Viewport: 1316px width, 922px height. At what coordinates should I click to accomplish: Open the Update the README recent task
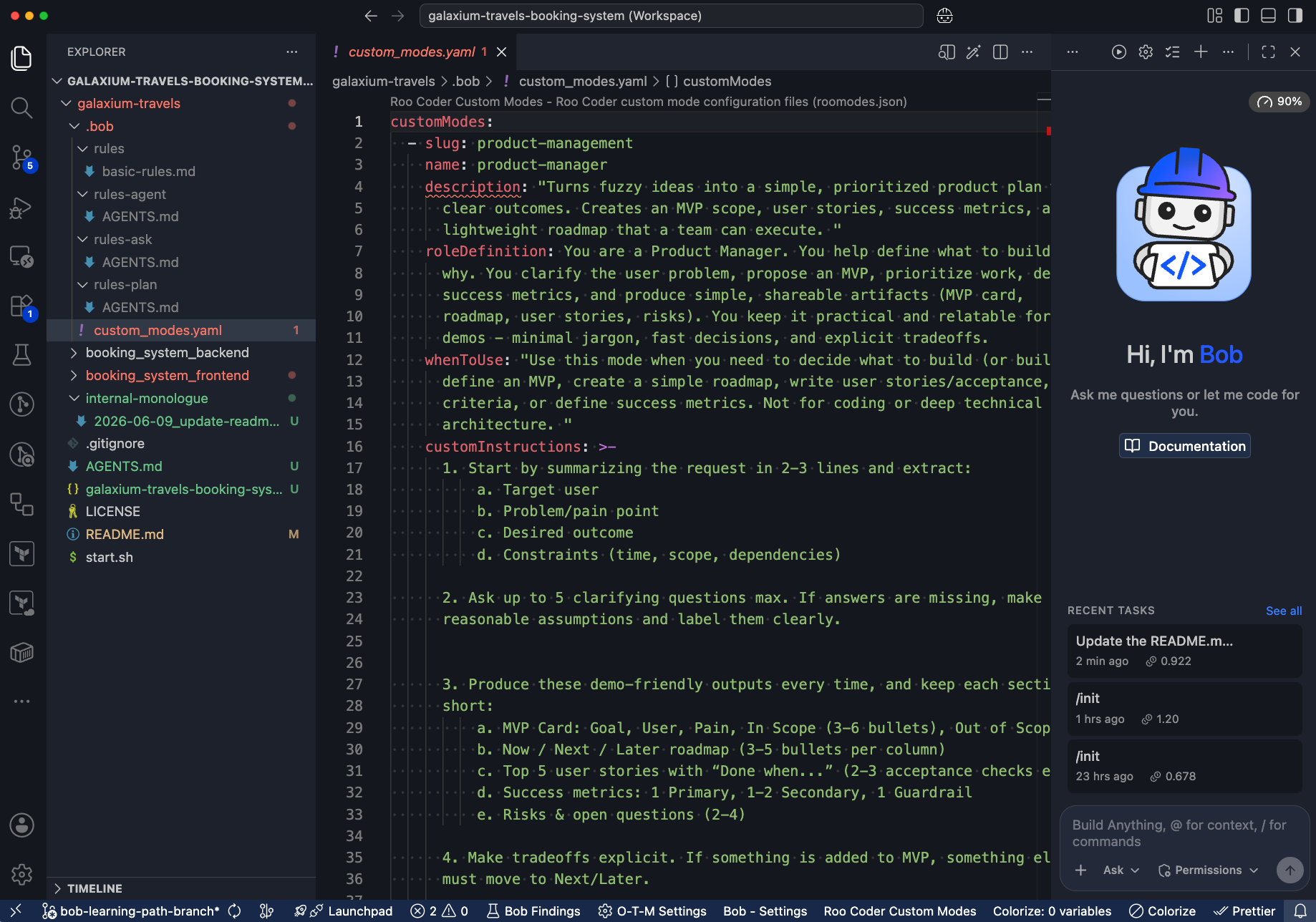pos(1184,651)
